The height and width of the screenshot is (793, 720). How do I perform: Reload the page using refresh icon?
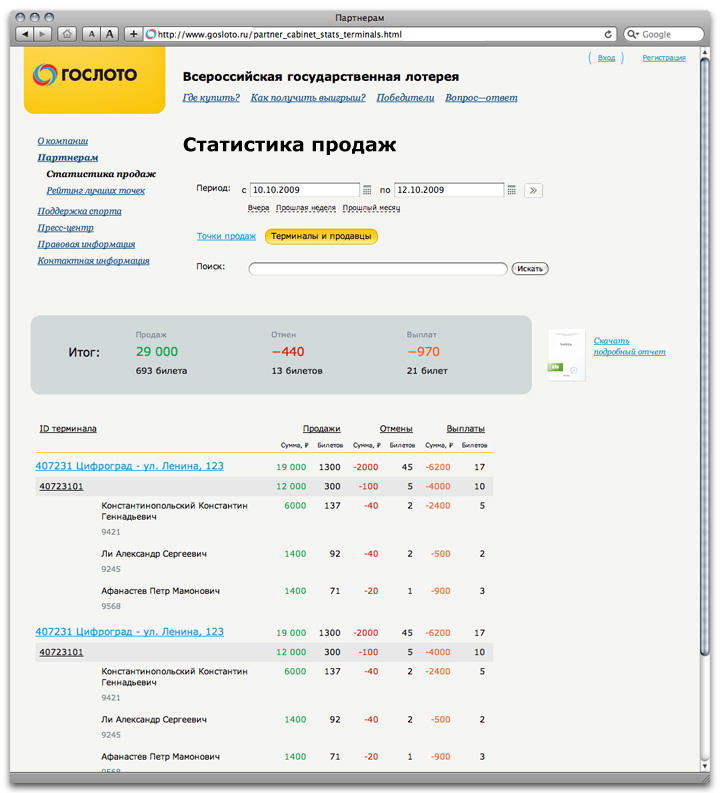click(608, 34)
